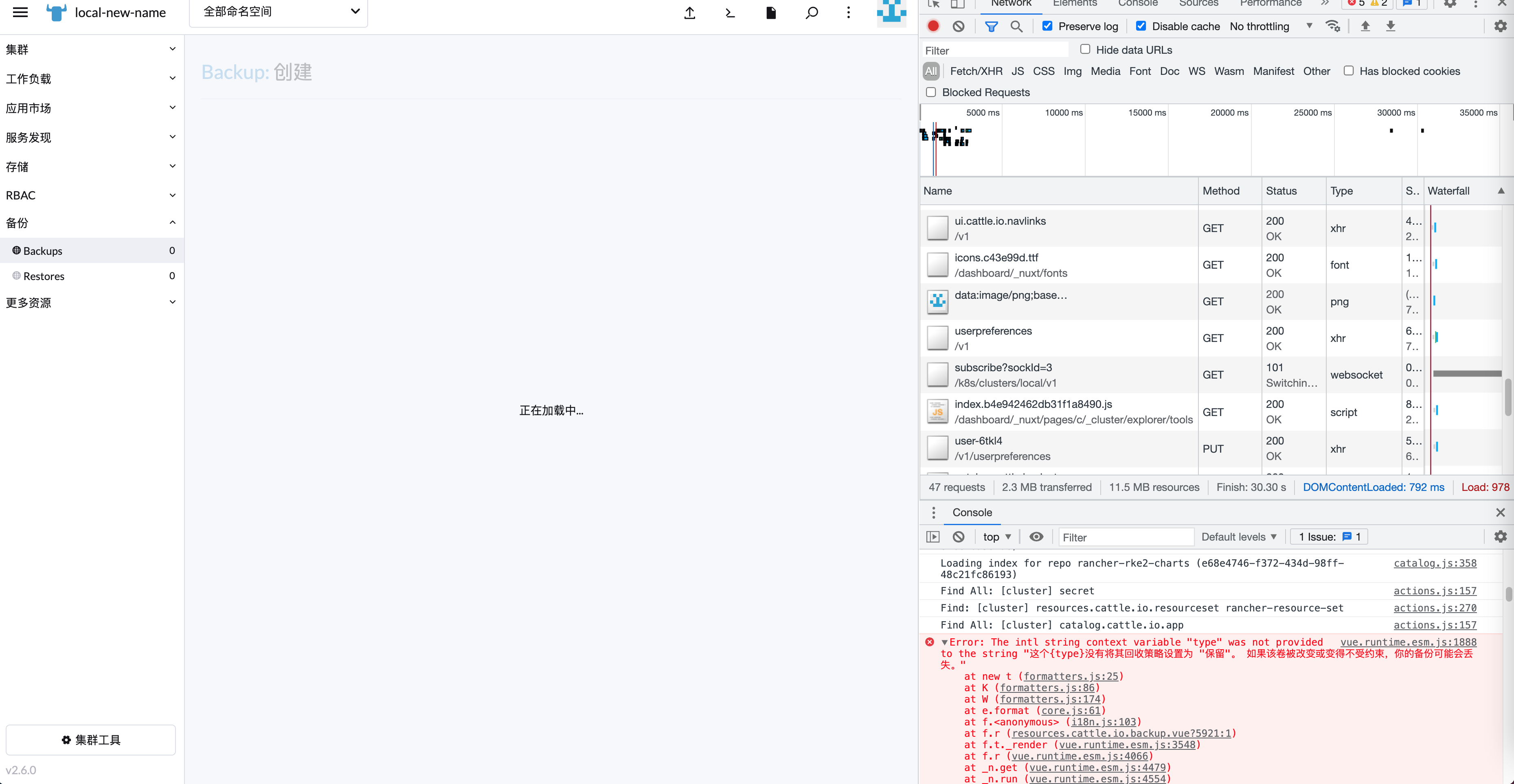Open the kubectl shell icon
This screenshot has width=1514, height=784.
click(x=730, y=13)
